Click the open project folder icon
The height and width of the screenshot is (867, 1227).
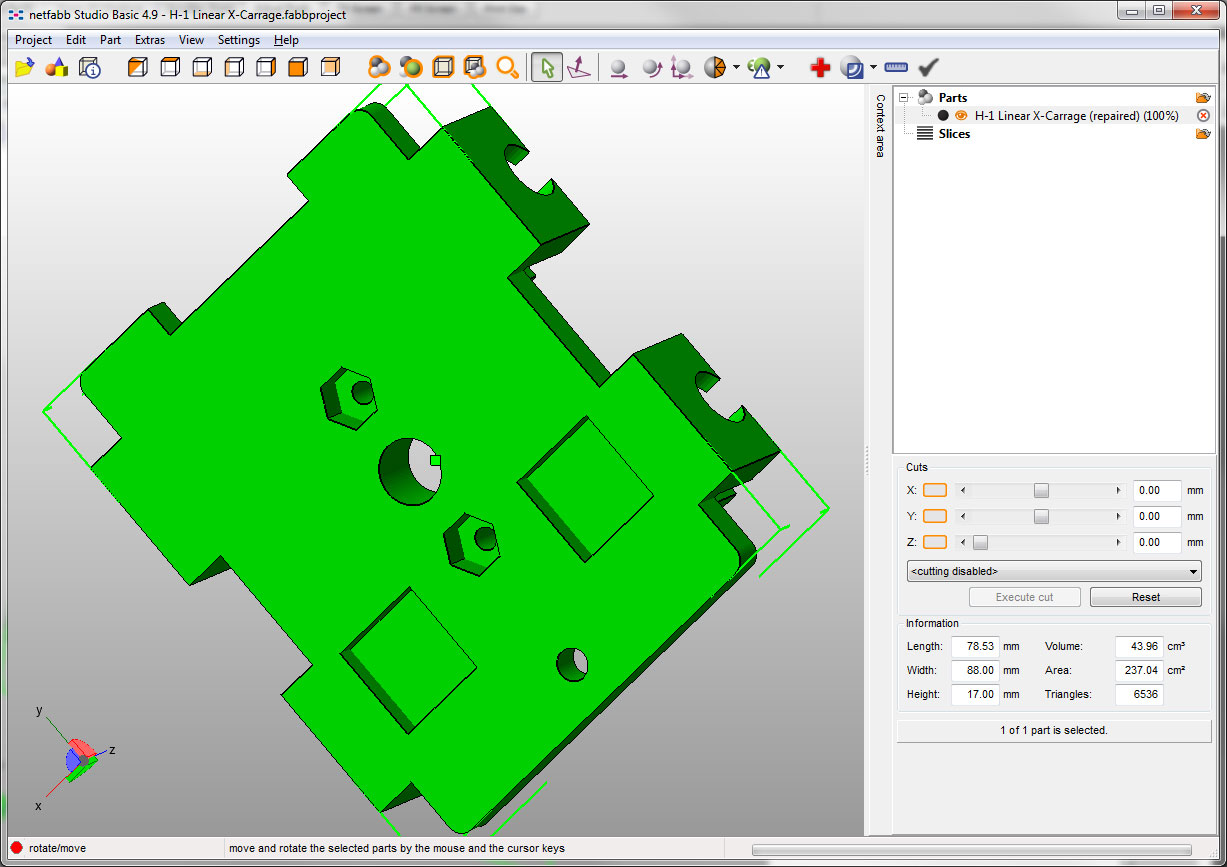click(25, 68)
